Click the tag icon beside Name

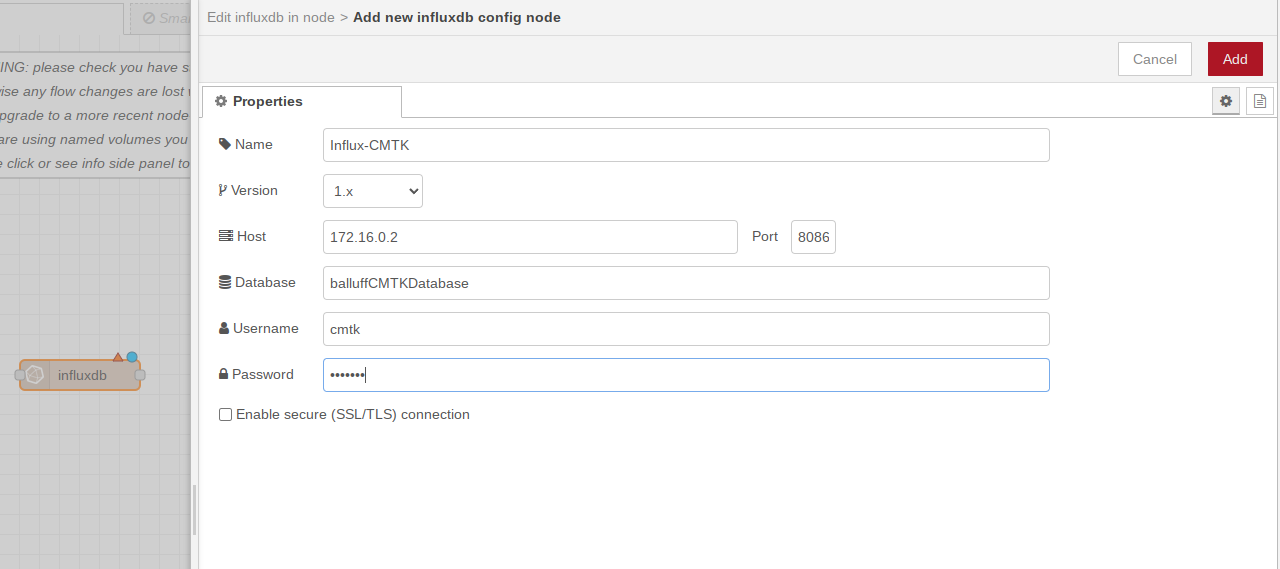224,145
